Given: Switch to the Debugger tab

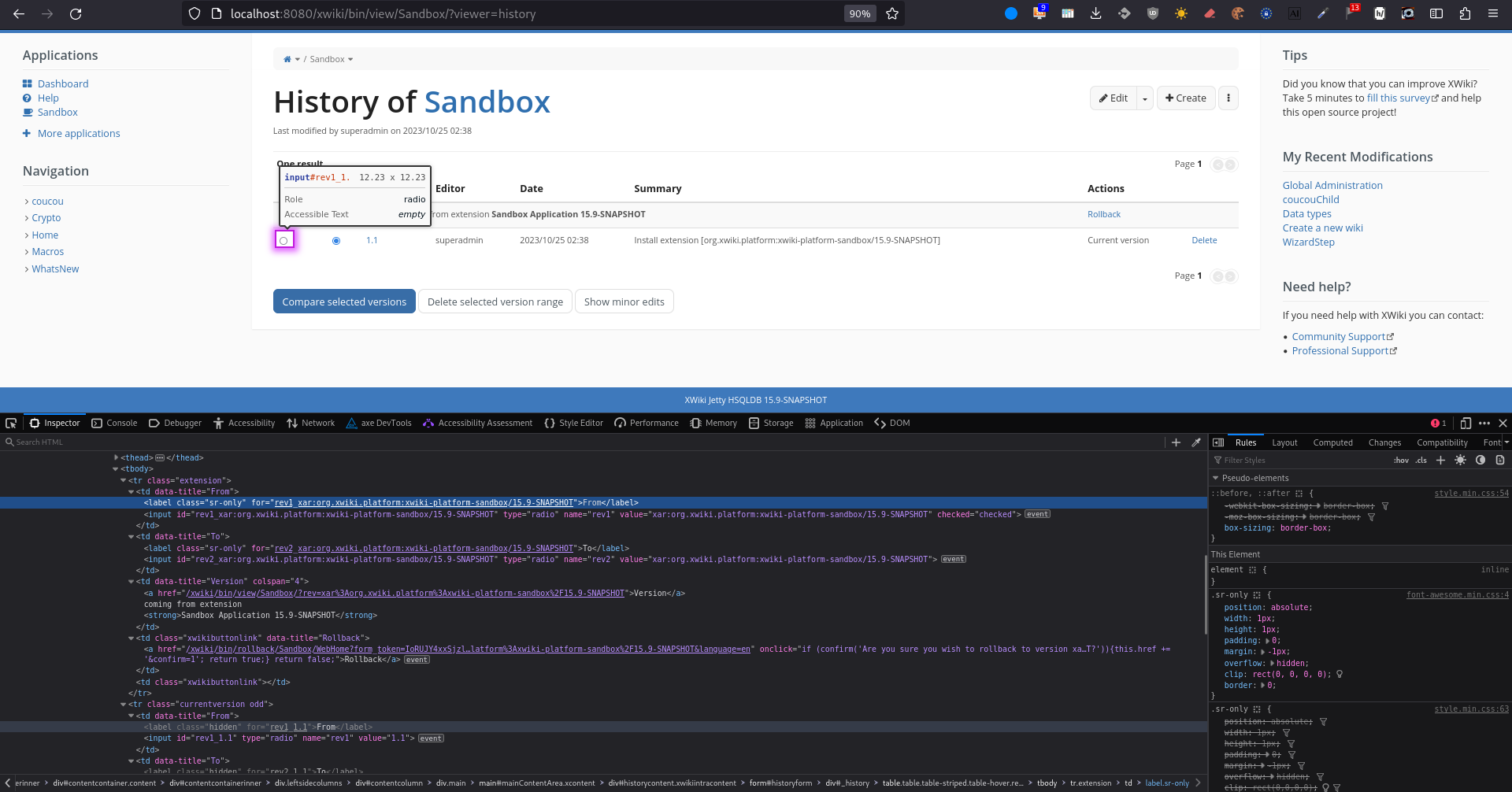Looking at the screenshot, I should pos(176,423).
